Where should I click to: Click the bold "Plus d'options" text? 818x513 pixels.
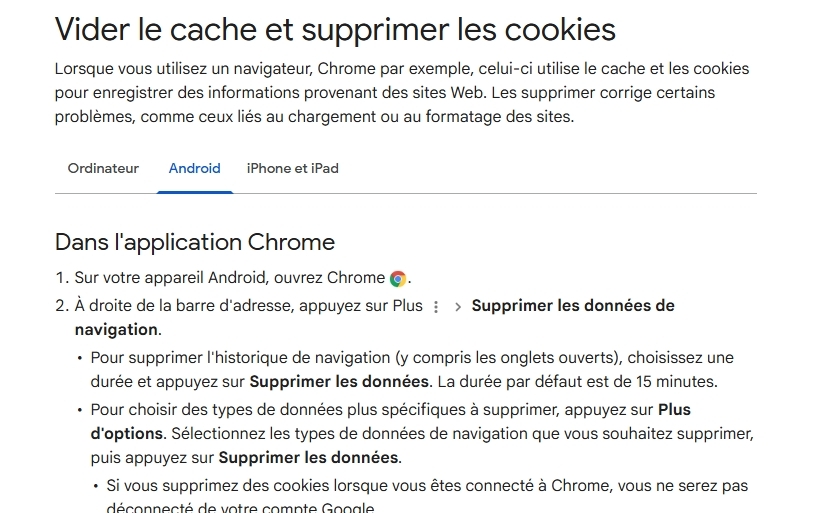click(674, 410)
